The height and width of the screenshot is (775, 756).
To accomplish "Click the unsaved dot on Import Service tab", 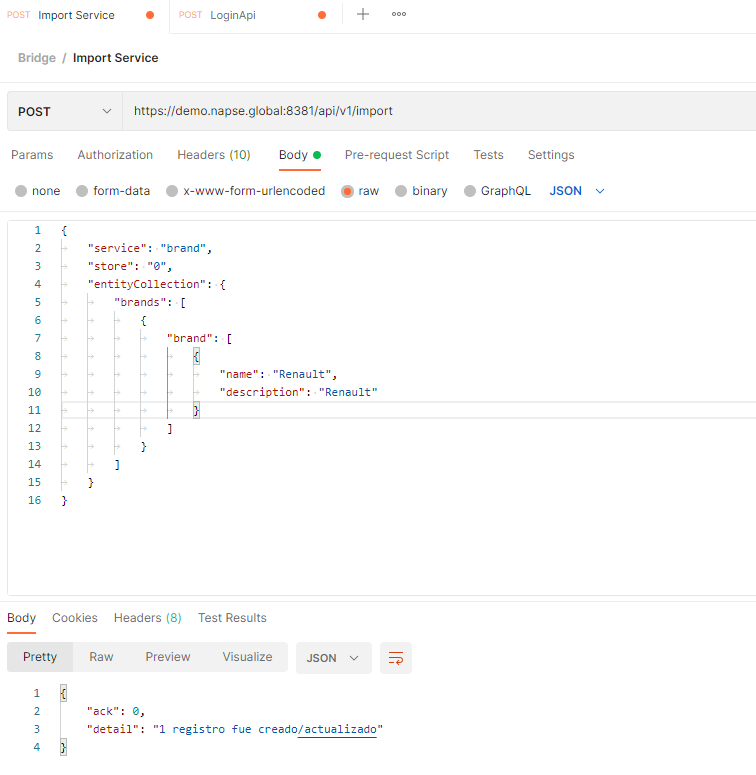I will pos(150,15).
